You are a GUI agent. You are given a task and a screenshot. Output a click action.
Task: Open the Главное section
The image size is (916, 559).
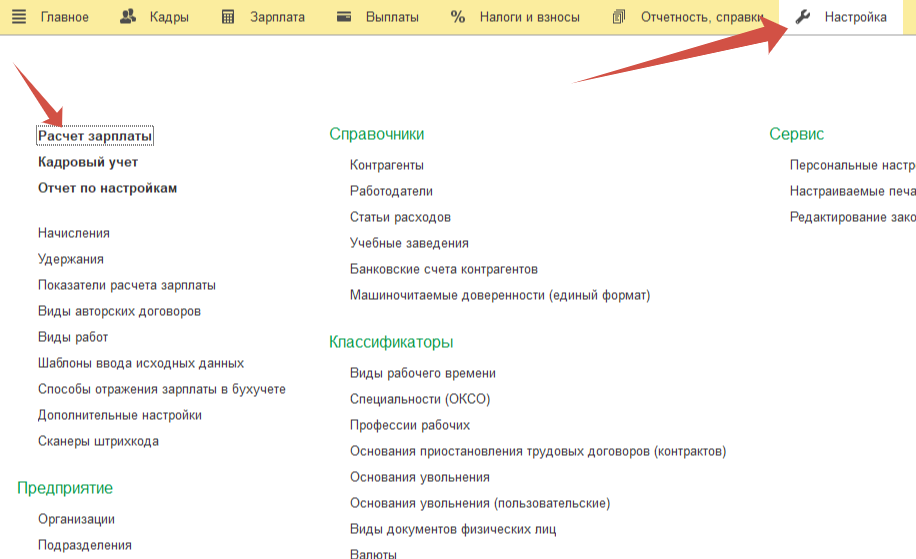[64, 17]
